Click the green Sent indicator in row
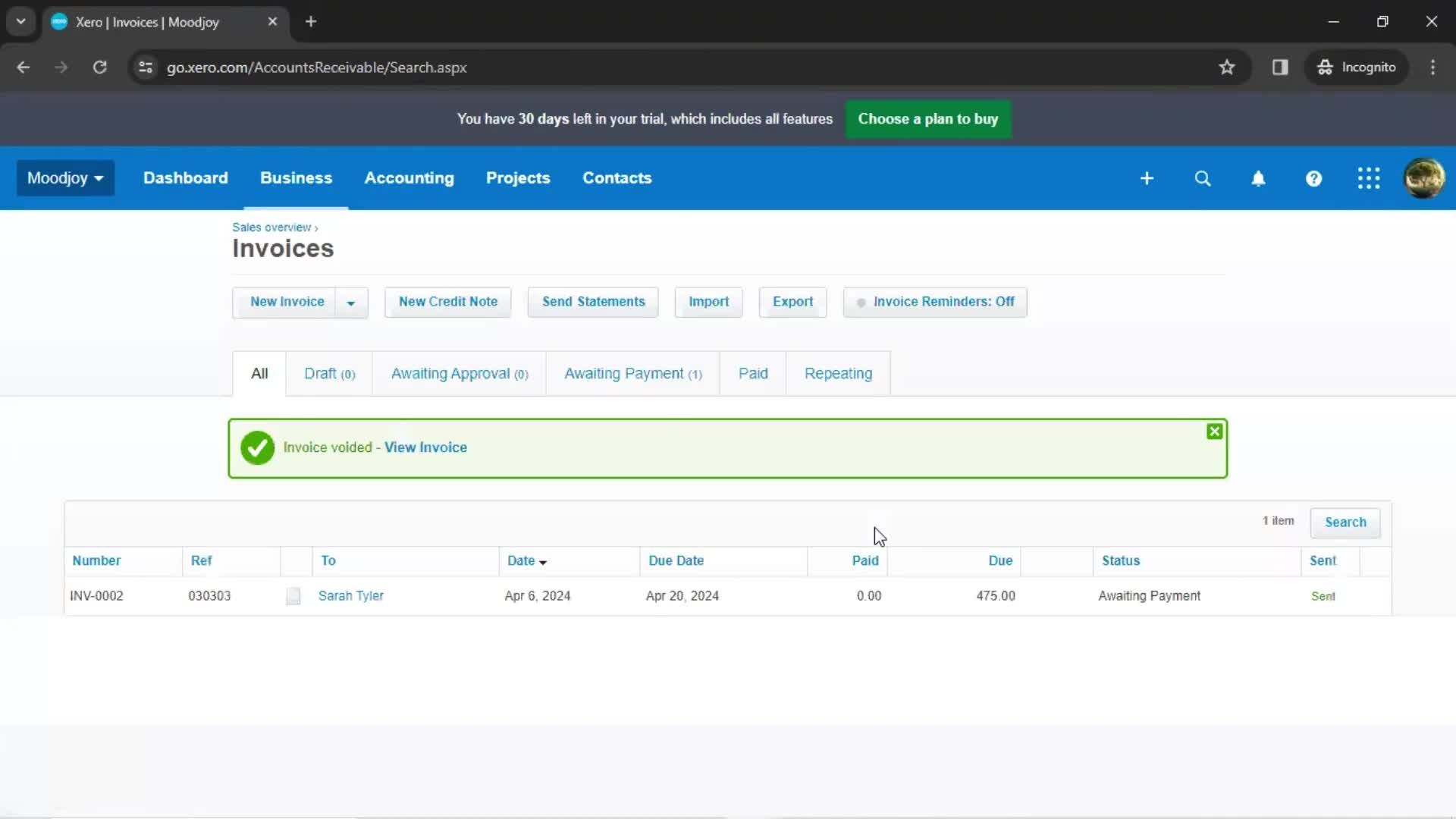This screenshot has height=819, width=1456. point(1323,597)
